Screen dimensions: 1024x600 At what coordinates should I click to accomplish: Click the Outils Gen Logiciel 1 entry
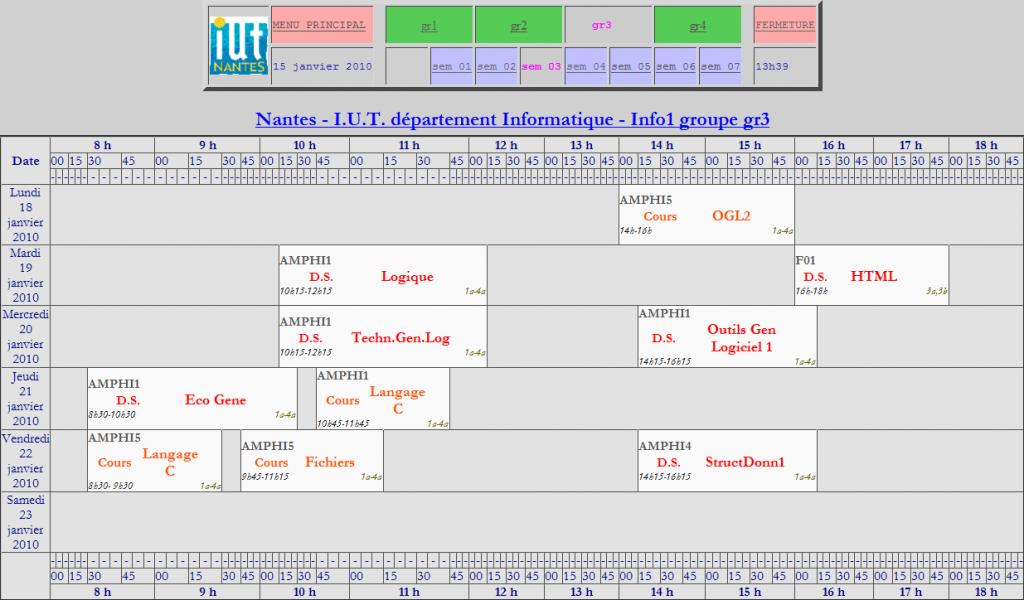pos(728,336)
